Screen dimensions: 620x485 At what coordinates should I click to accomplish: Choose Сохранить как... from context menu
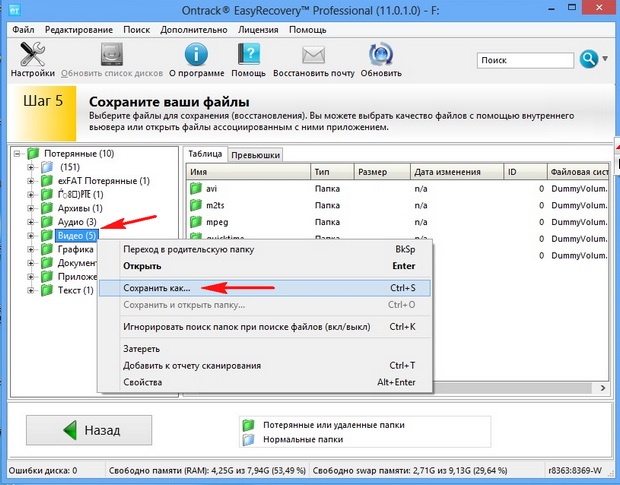[156, 288]
